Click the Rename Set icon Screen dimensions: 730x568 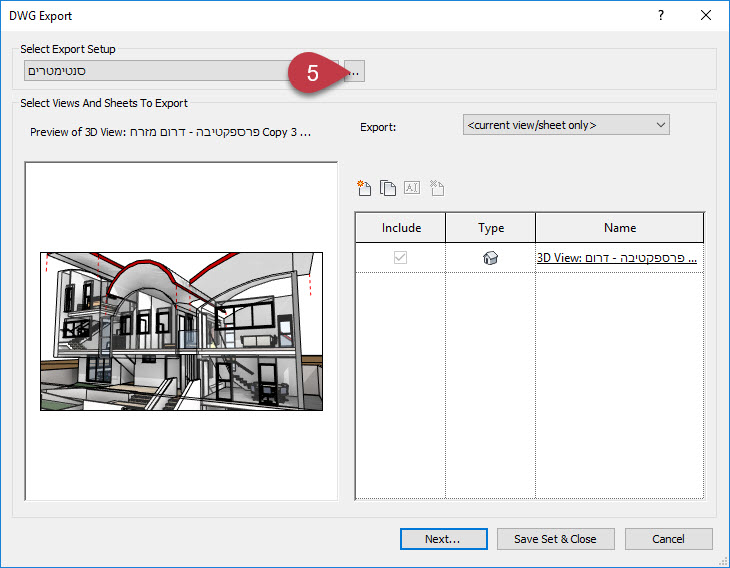tap(412, 188)
